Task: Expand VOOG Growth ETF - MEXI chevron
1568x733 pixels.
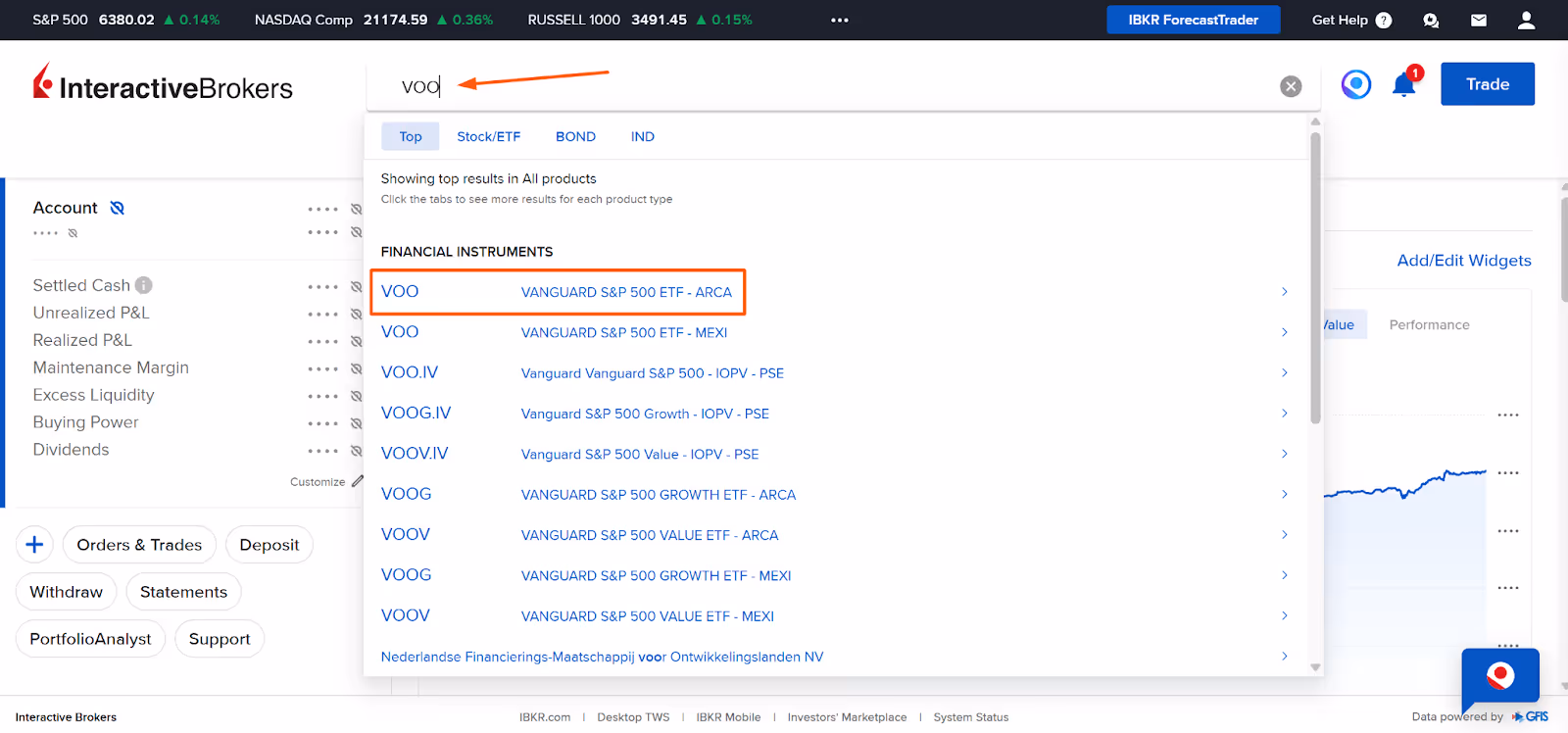Action: 1284,575
